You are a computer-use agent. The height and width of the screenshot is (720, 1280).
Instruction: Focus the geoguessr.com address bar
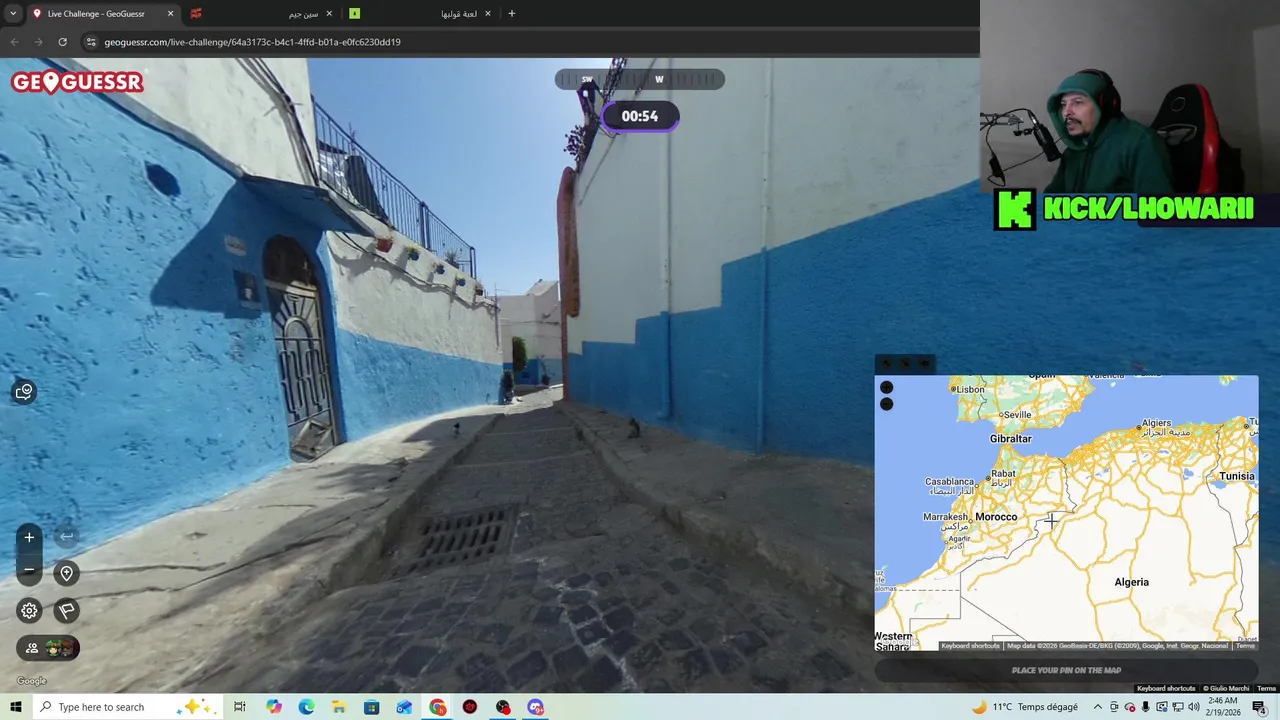(252, 42)
